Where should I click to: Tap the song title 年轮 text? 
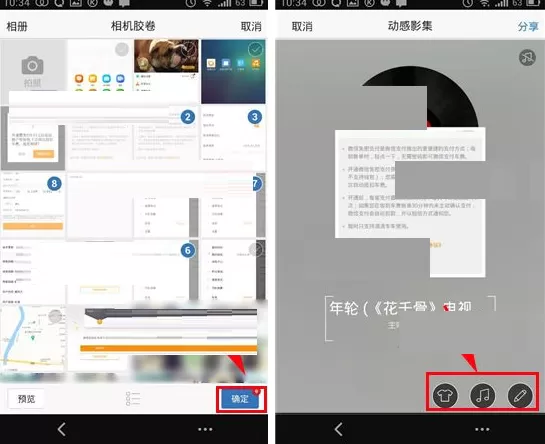400,308
